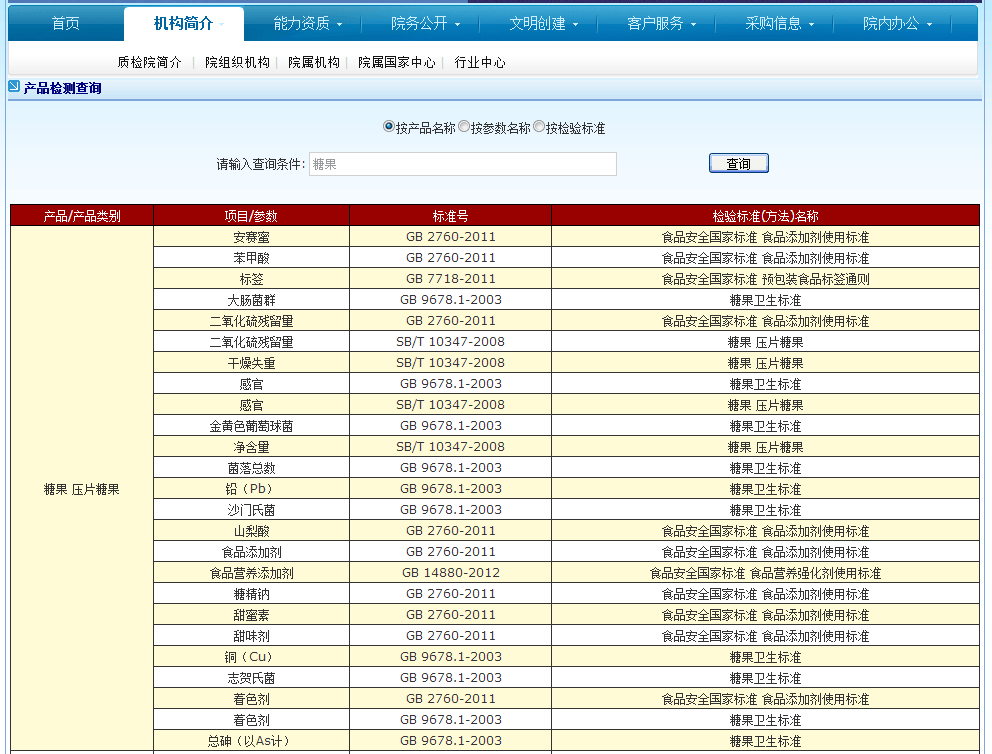Click the 检验标准(方法)名称 column header
992x754 pixels.
point(766,216)
